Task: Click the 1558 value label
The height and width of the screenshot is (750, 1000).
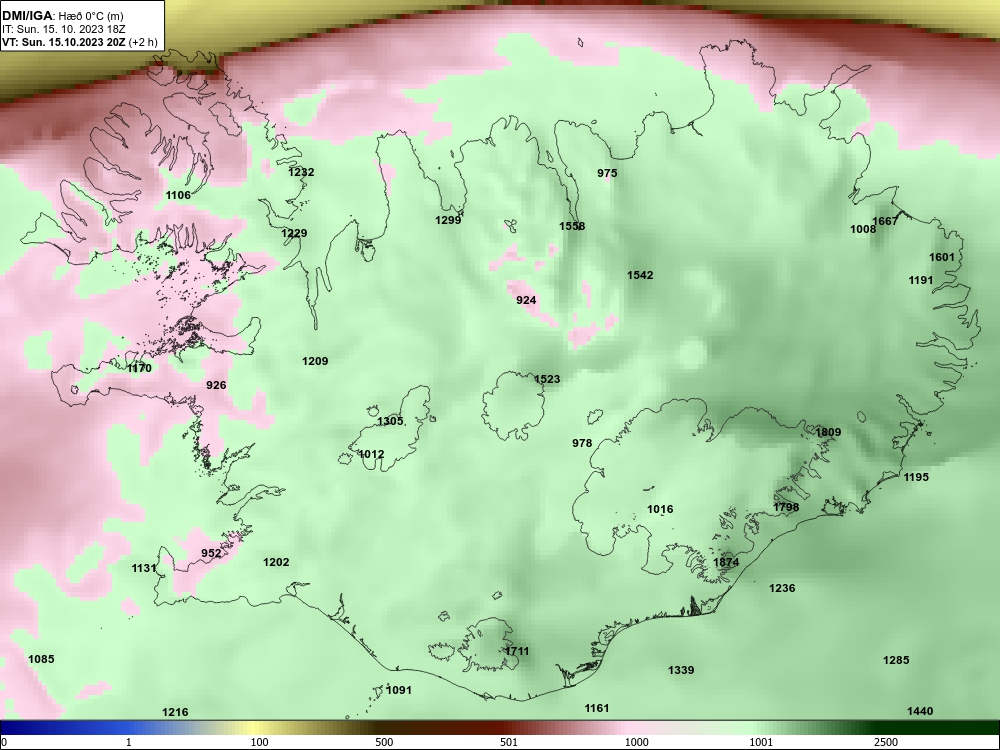Action: 572,226
